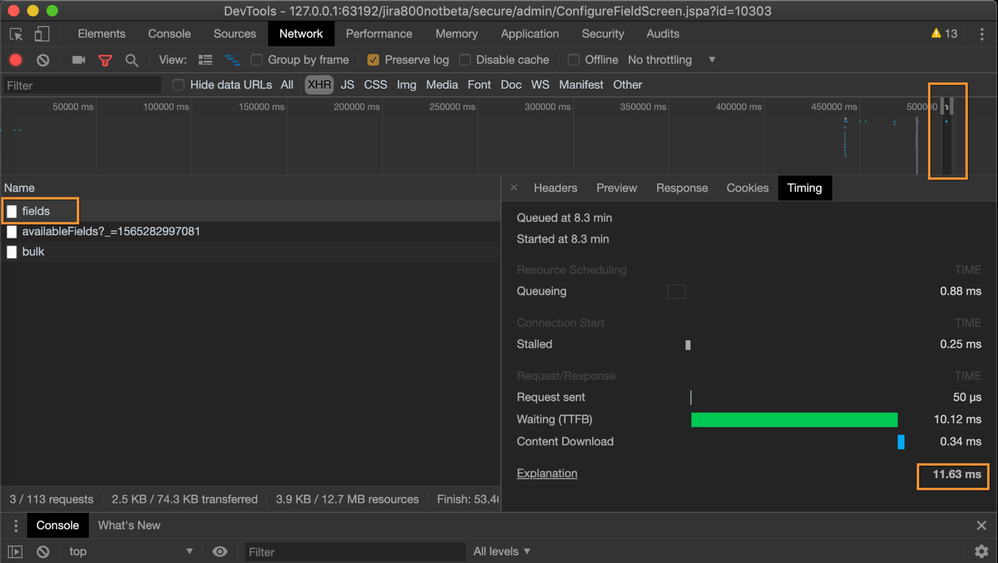Enable Group by frame checkbox
Image resolution: width=998 pixels, height=563 pixels.
[257, 60]
